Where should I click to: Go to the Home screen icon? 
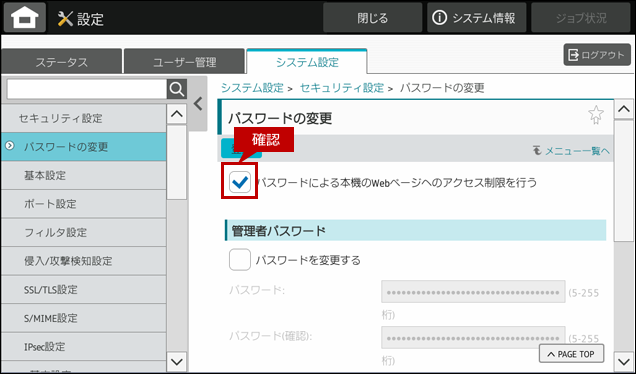tap(25, 18)
